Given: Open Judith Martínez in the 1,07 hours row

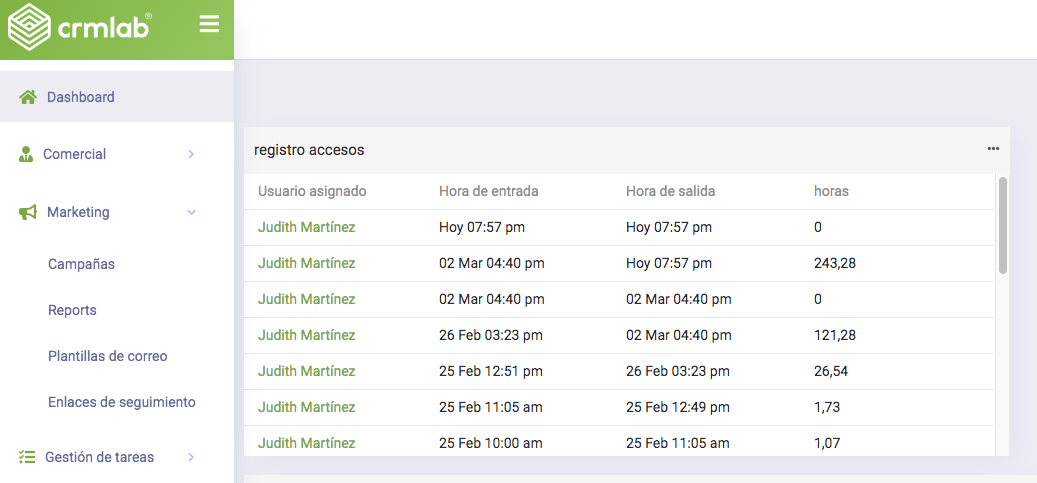Looking at the screenshot, I should pyautogui.click(x=306, y=443).
